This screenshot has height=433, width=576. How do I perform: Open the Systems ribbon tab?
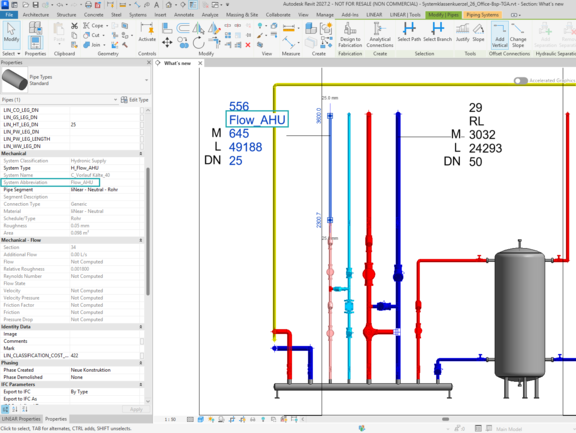point(138,15)
